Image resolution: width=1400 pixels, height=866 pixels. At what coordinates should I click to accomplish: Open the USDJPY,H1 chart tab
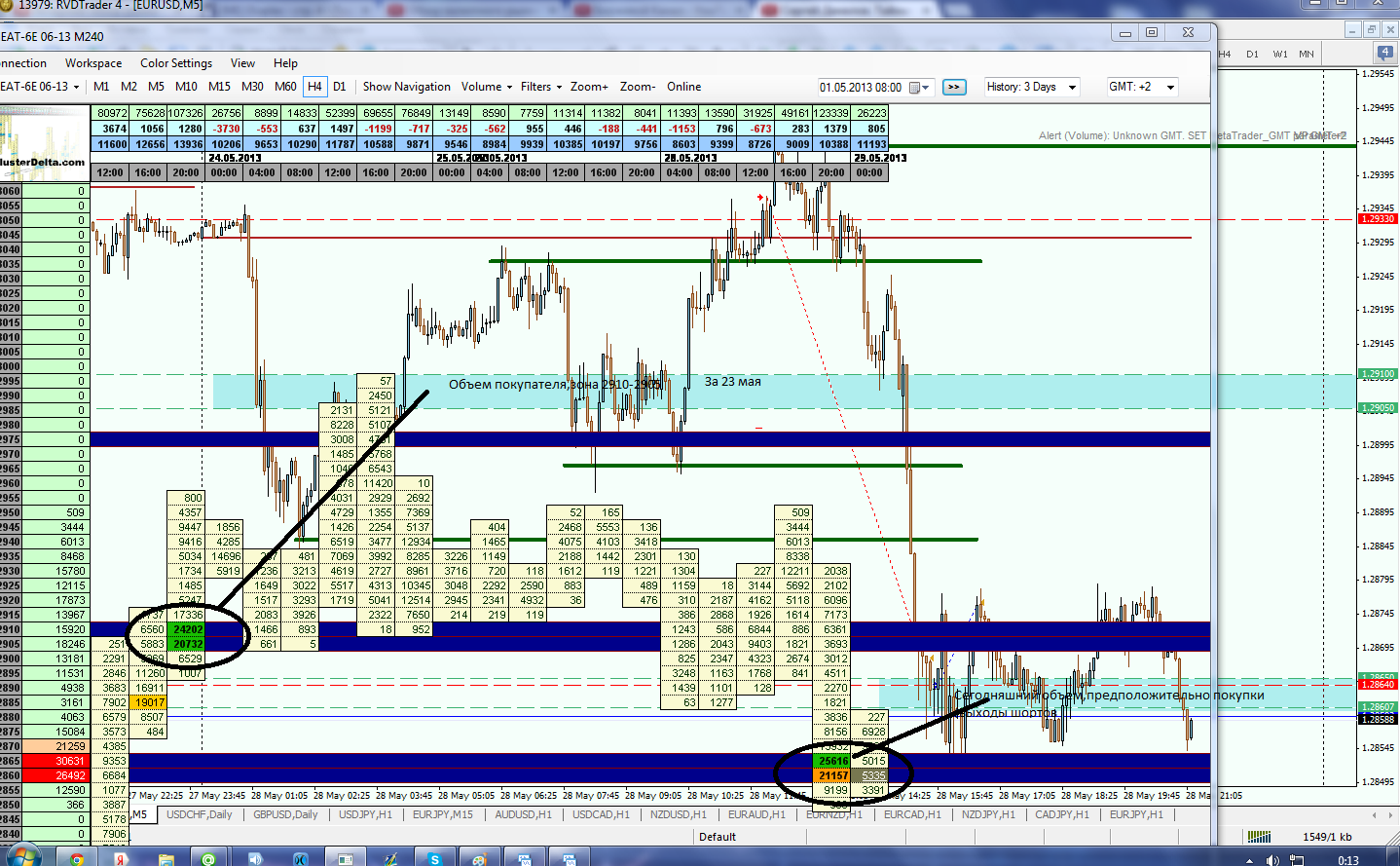click(x=365, y=814)
